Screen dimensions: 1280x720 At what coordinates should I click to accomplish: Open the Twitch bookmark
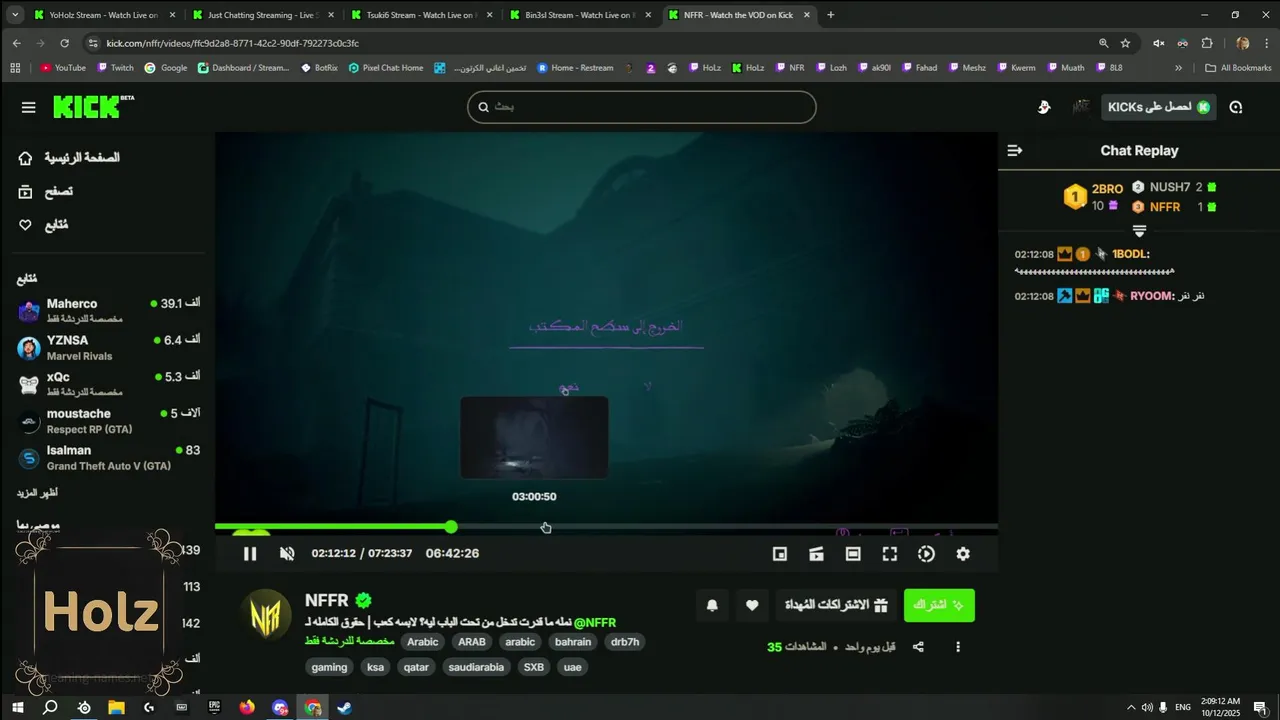click(x=115, y=68)
